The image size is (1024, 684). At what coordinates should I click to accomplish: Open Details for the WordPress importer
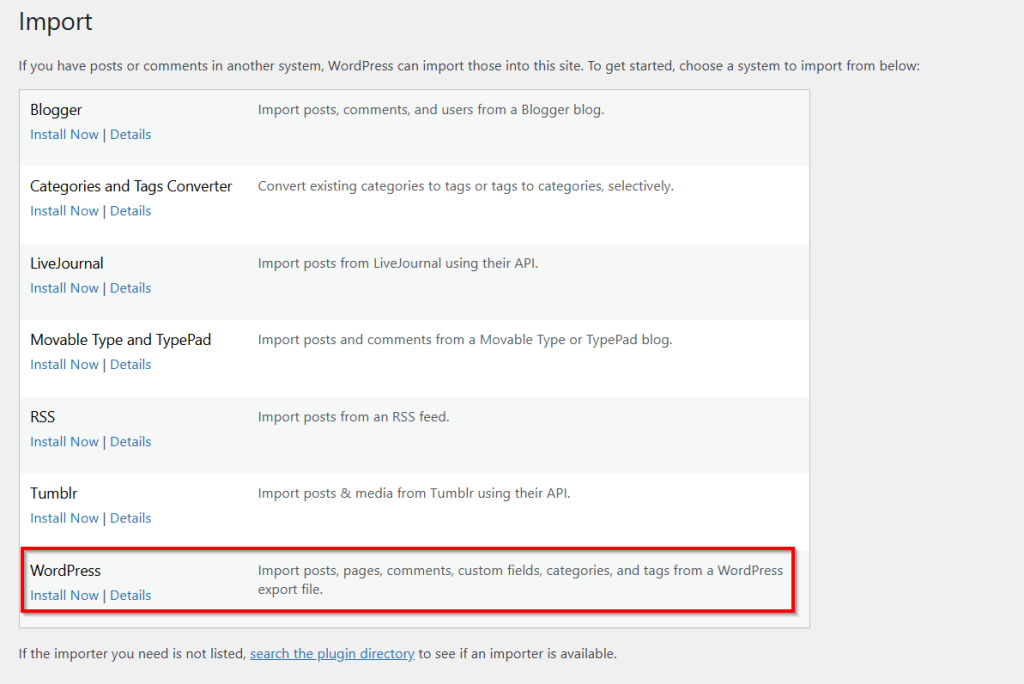130,595
